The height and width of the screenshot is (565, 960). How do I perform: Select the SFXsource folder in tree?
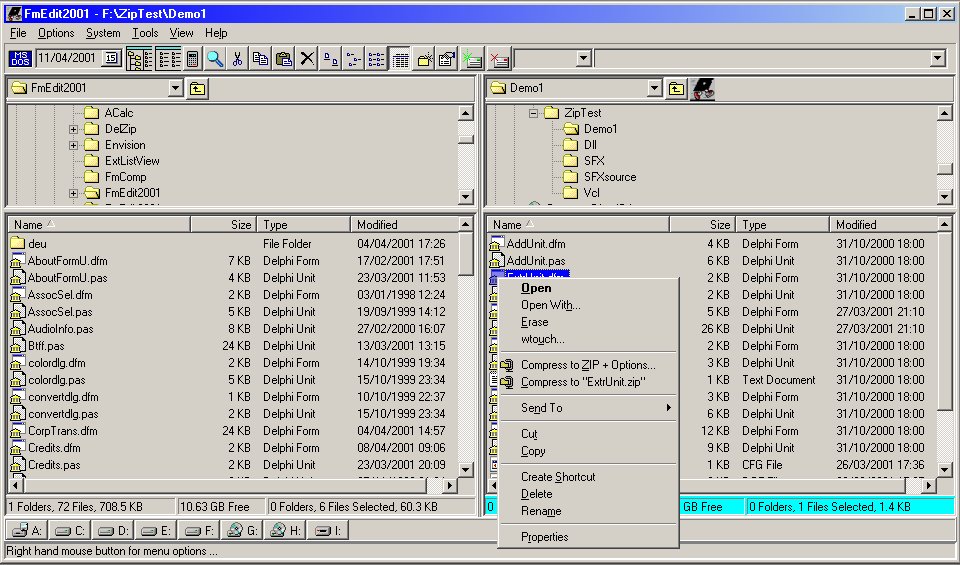609,177
